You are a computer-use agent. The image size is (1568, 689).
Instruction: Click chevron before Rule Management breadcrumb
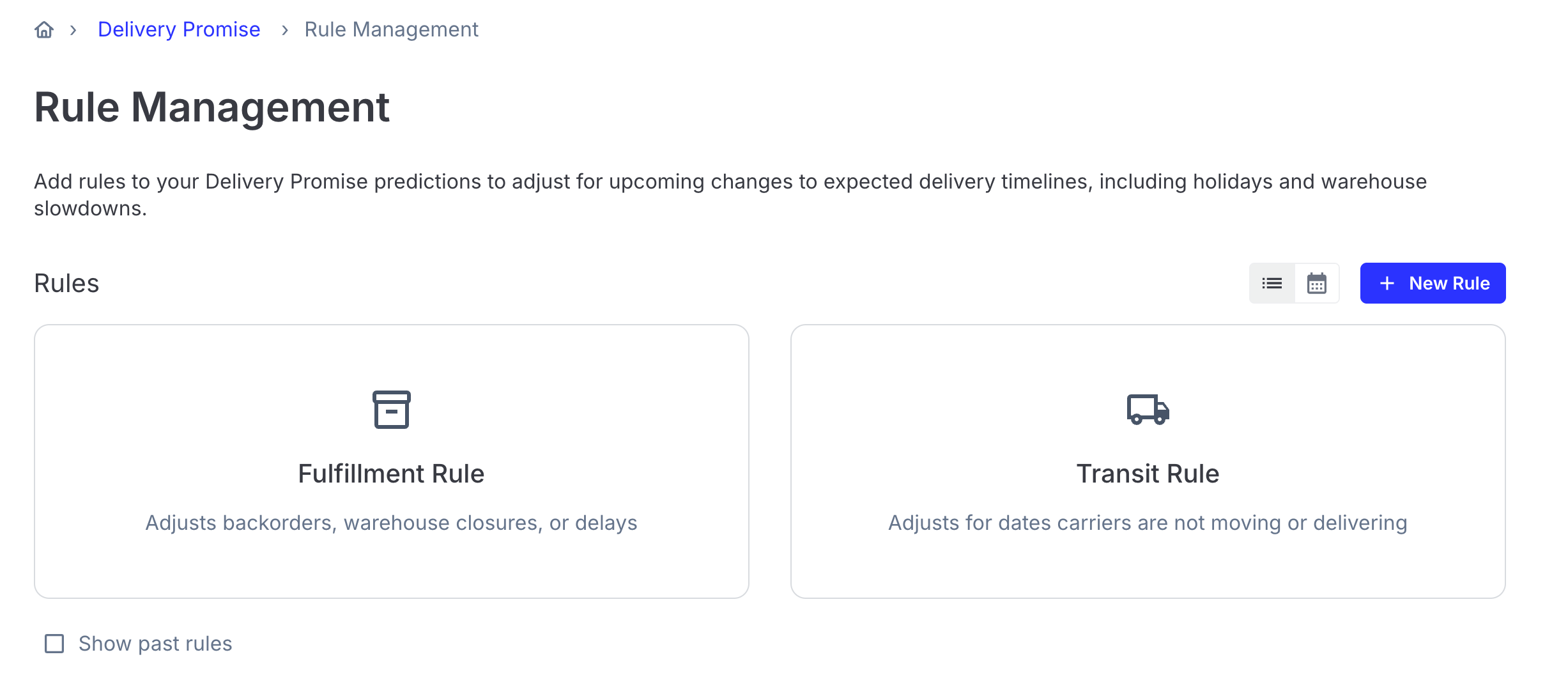tap(285, 30)
